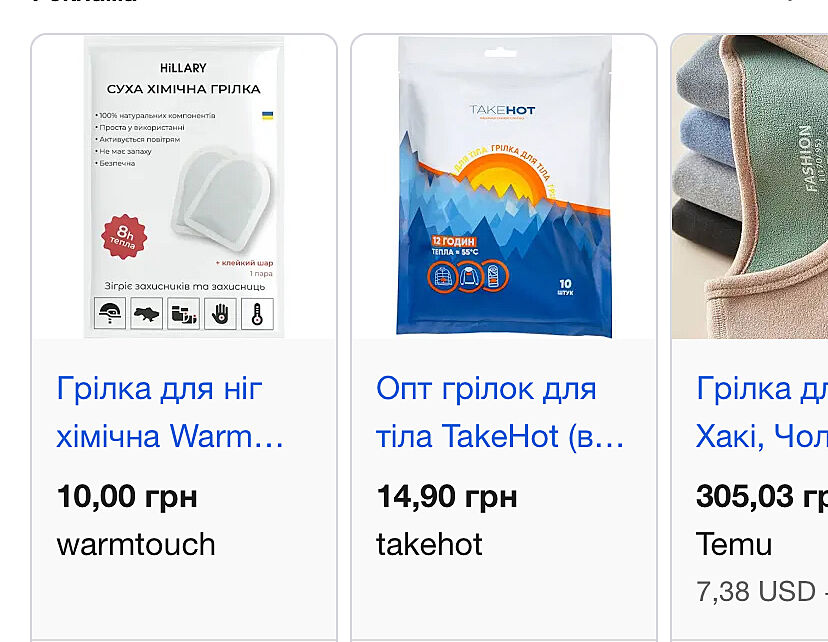Click the 7,38 USD converted price
This screenshot has width=828, height=642.
tap(756, 591)
